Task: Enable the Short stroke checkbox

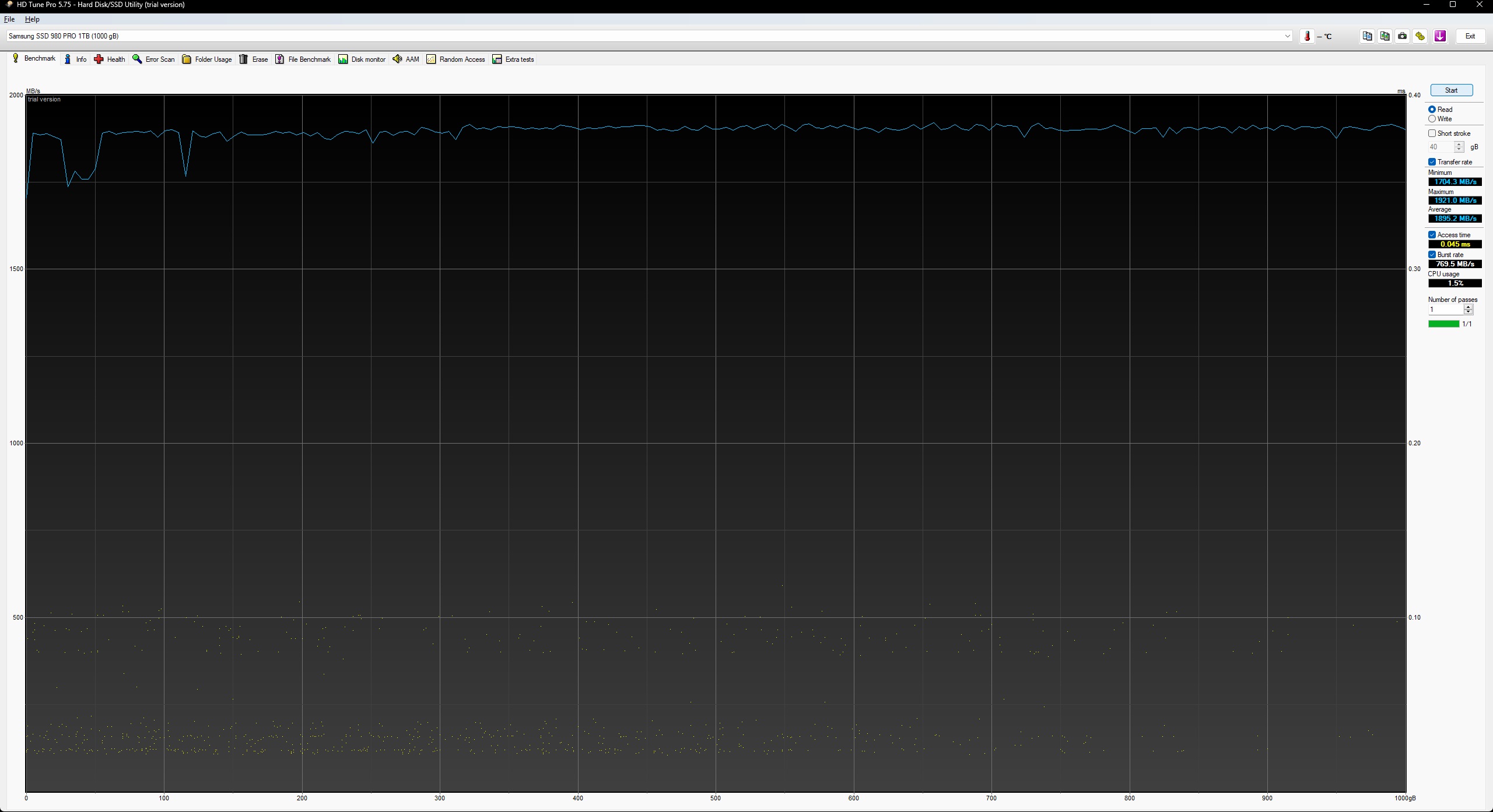Action: [1432, 133]
